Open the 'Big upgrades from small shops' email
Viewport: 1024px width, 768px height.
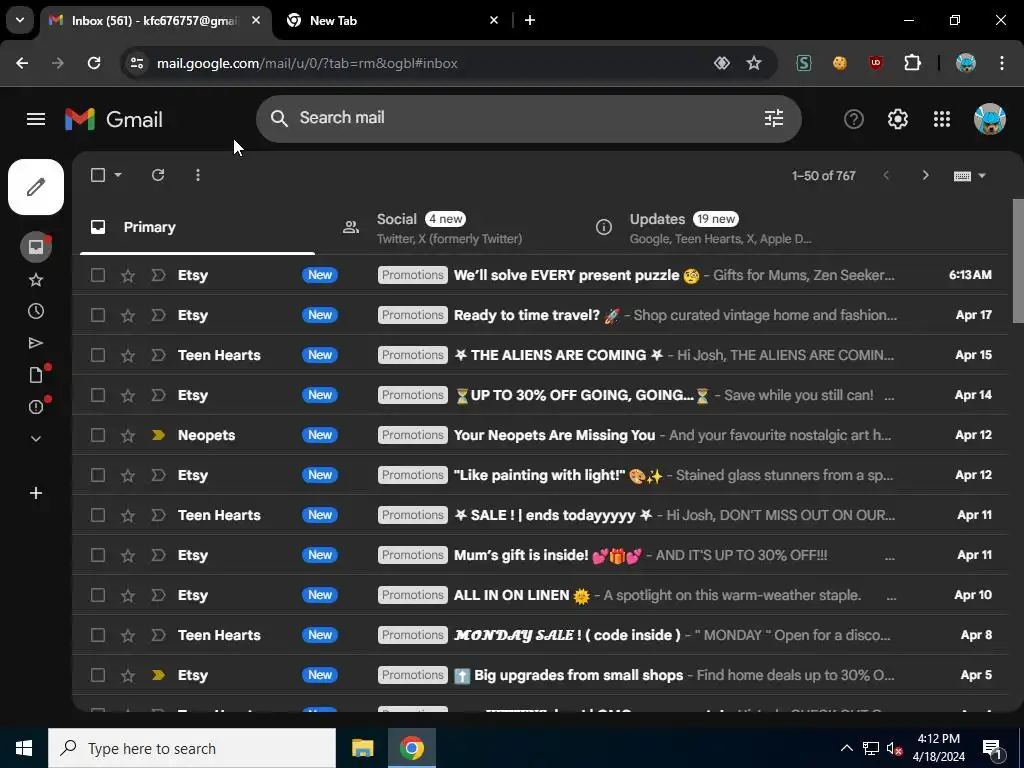[x=539, y=675]
